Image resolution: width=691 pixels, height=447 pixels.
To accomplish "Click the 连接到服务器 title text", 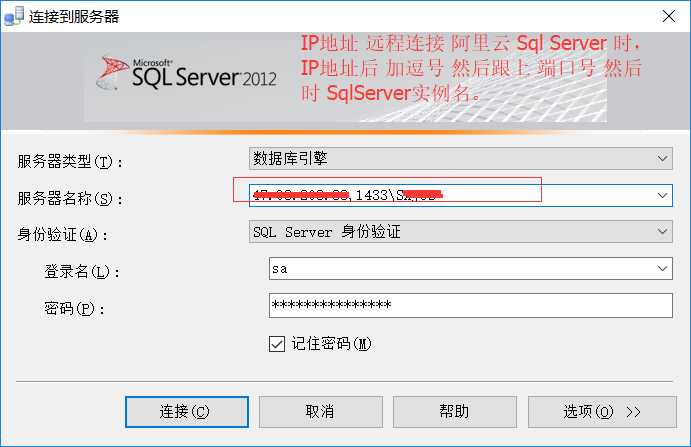I will coord(74,17).
